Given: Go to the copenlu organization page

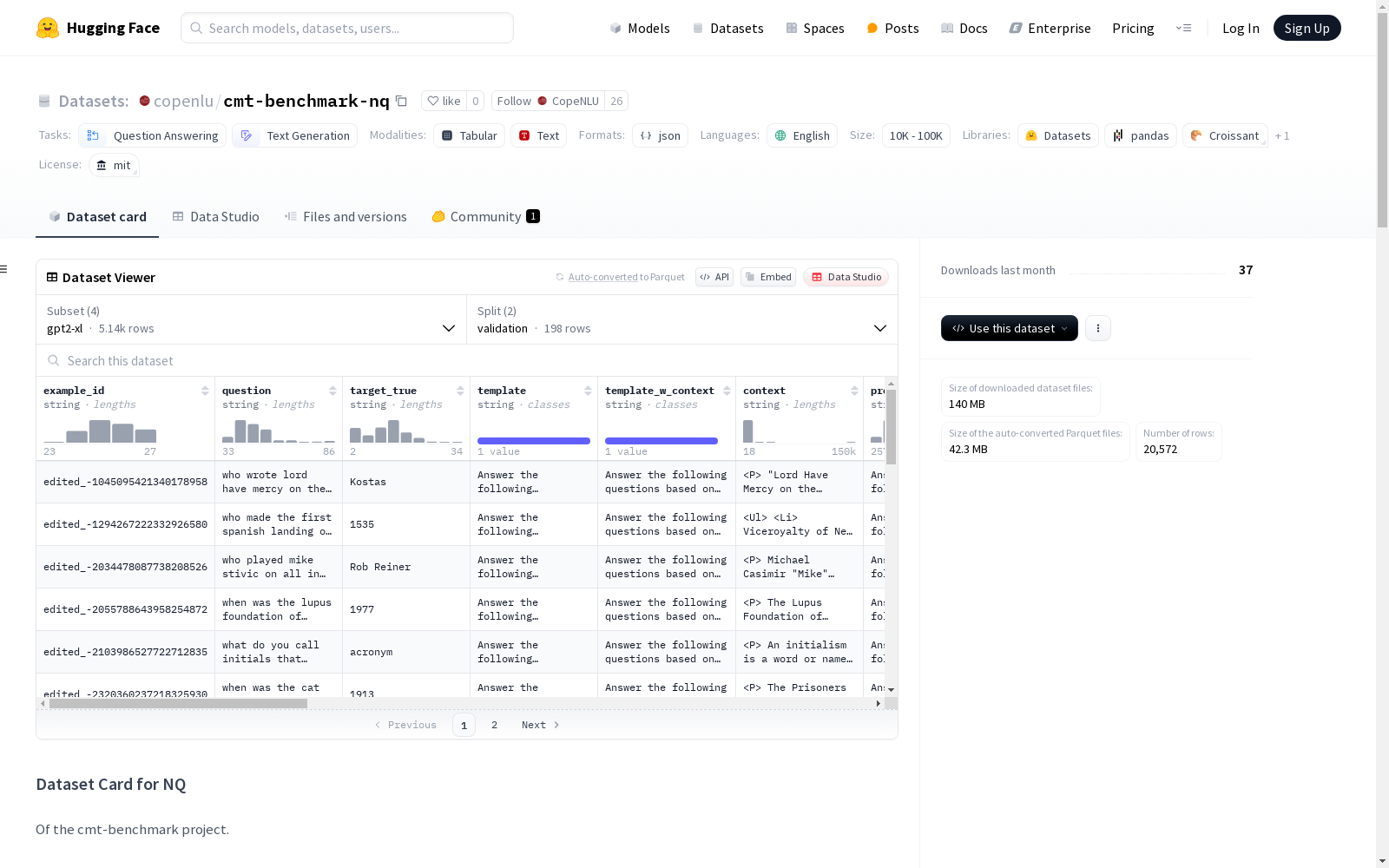Looking at the screenshot, I should 183,101.
